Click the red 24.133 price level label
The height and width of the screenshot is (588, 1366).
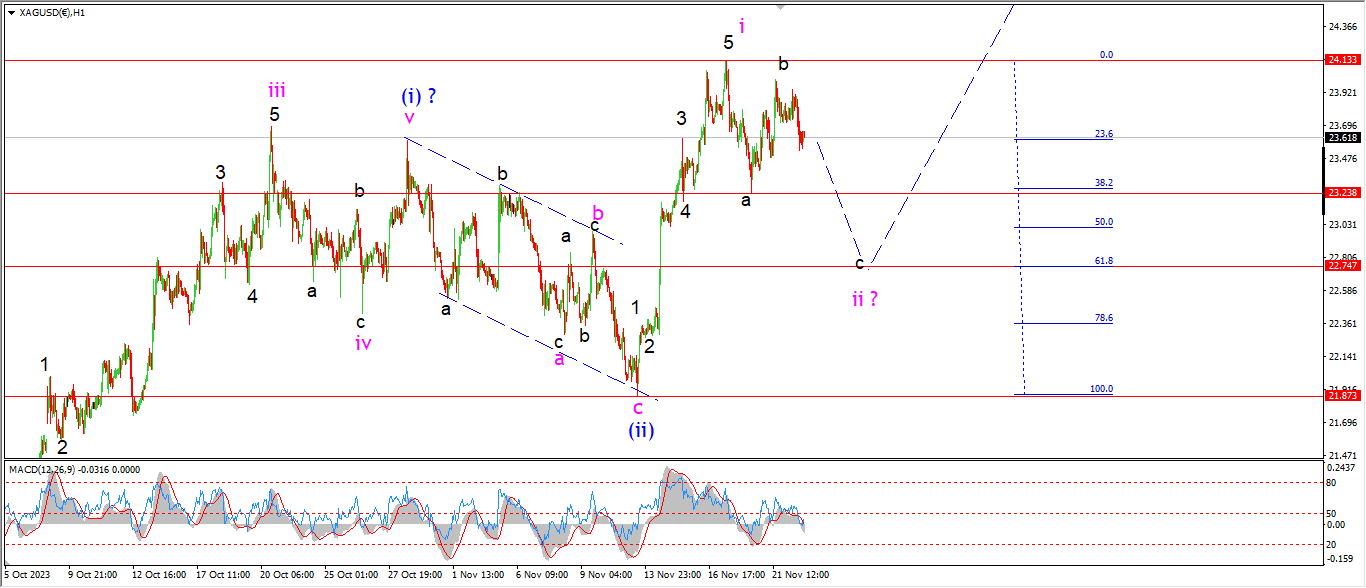[x=1341, y=60]
